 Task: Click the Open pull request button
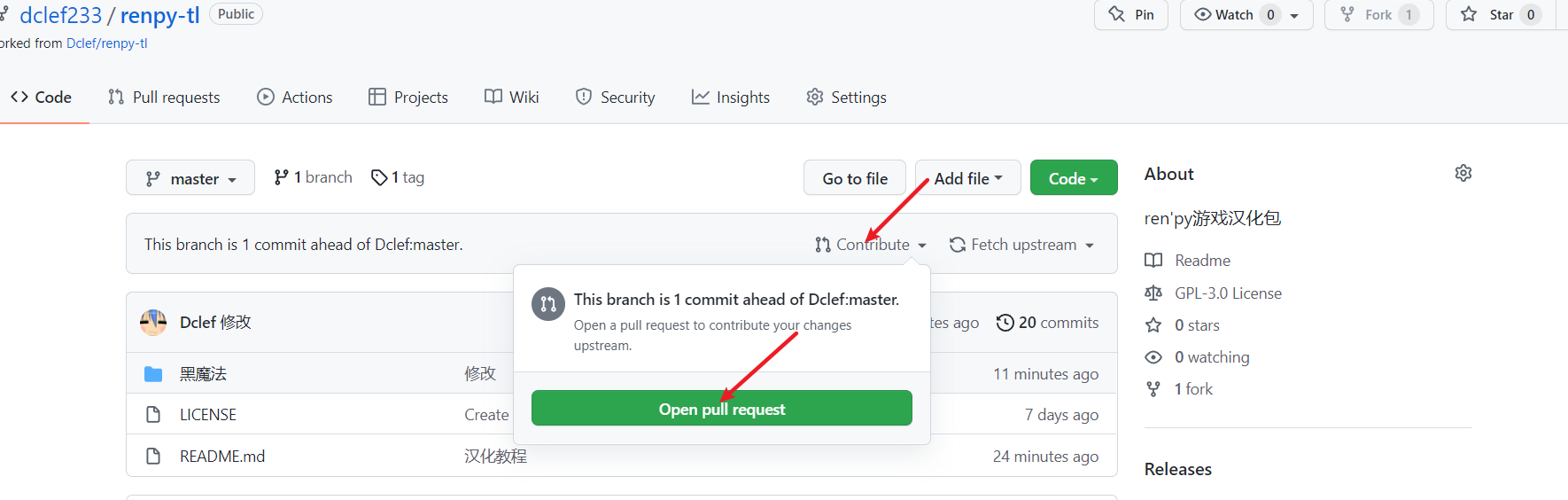722,409
